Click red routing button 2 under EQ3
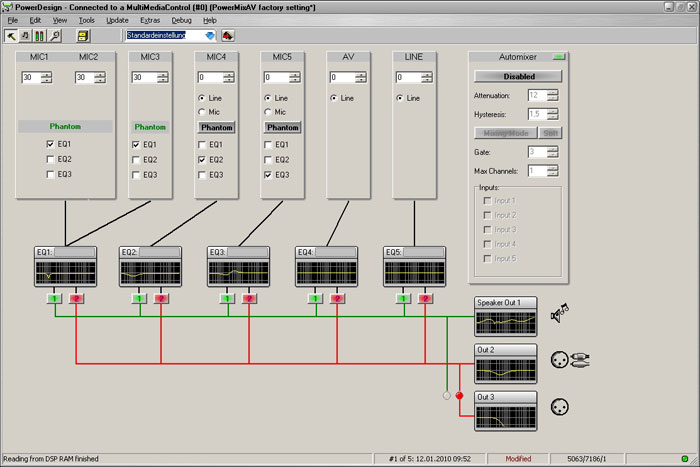 (x=247, y=297)
